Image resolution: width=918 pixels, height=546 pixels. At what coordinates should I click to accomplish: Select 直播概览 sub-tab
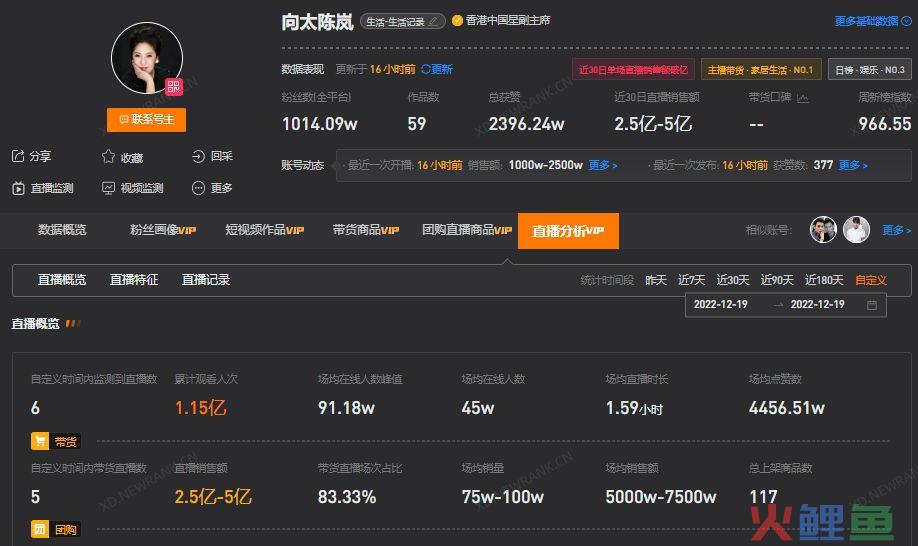coord(62,280)
